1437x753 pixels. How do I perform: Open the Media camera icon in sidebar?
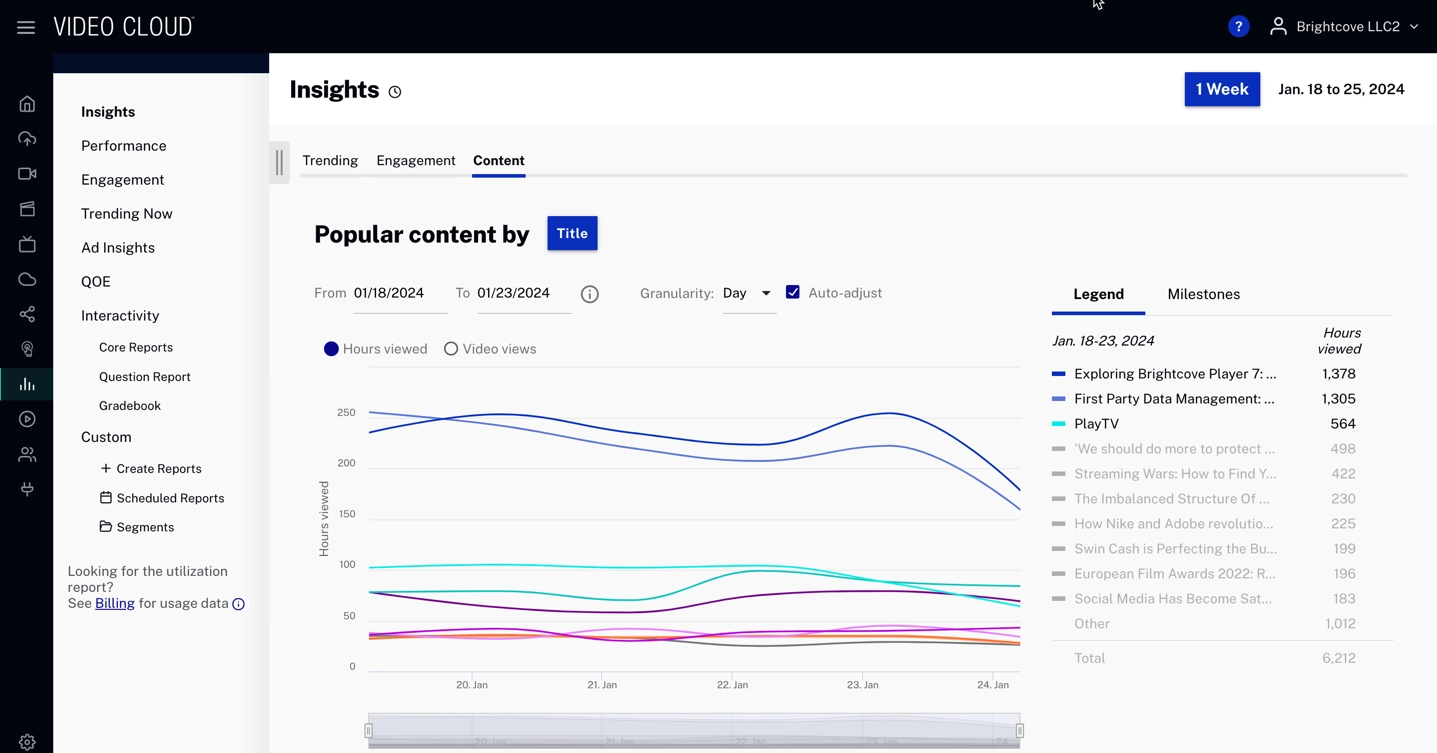pos(26,173)
